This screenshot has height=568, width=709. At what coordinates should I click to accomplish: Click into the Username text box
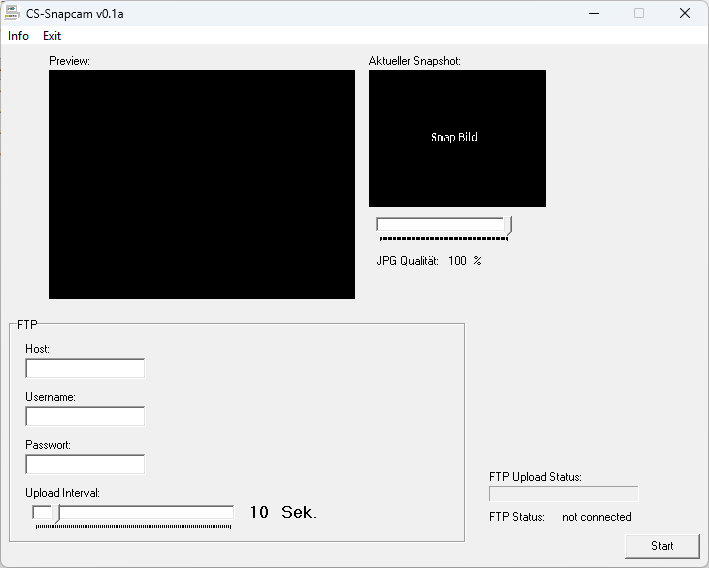[x=85, y=416]
